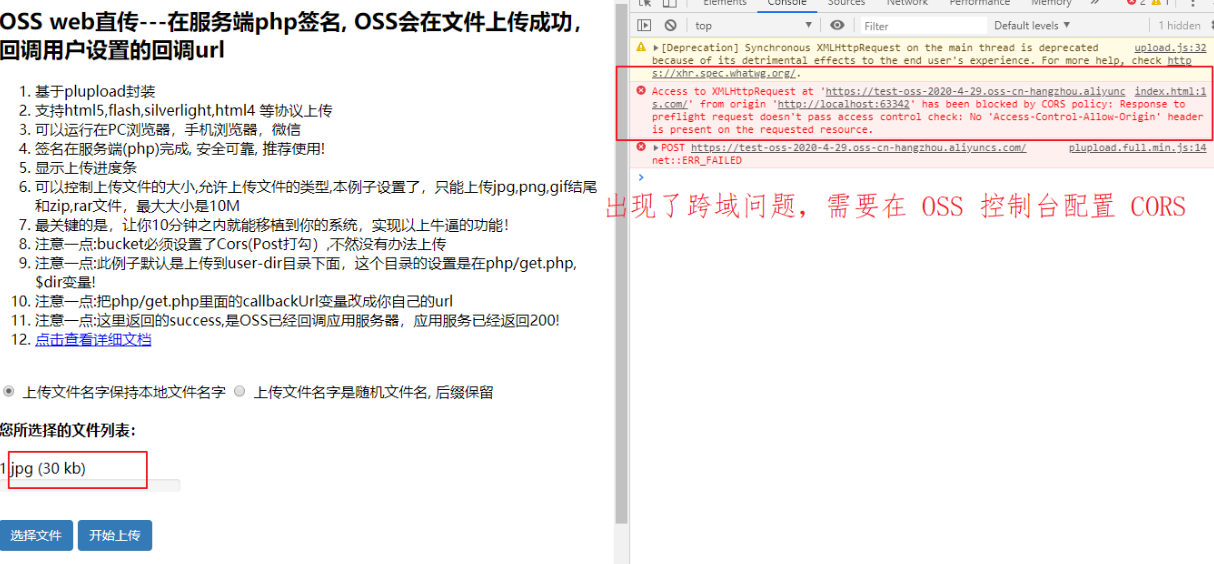Expand the Deprecation warning message arrow
Image resolution: width=1214 pixels, height=564 pixels.
[x=656, y=47]
